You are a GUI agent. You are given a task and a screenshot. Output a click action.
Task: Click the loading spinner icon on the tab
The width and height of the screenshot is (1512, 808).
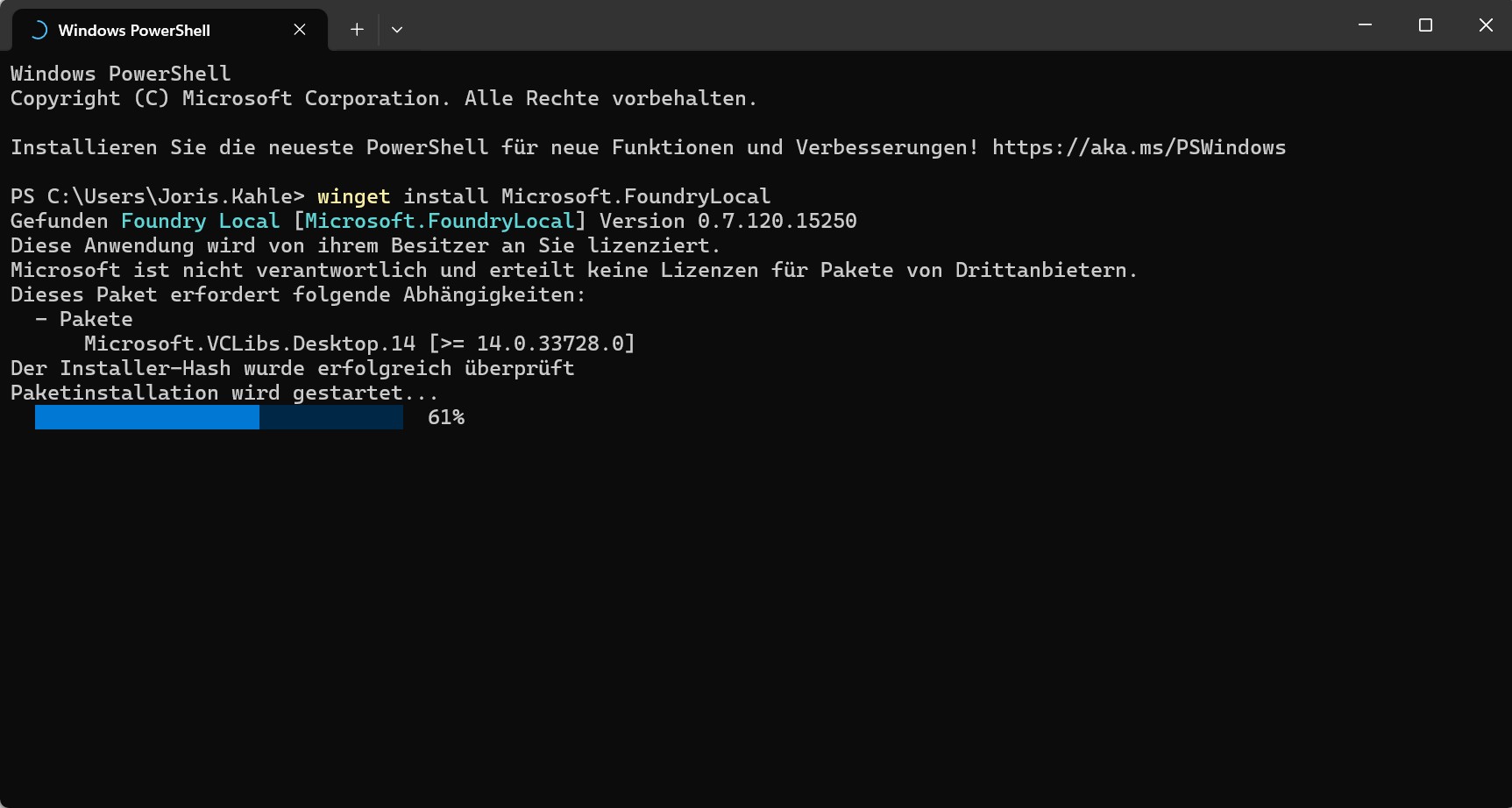(39, 30)
